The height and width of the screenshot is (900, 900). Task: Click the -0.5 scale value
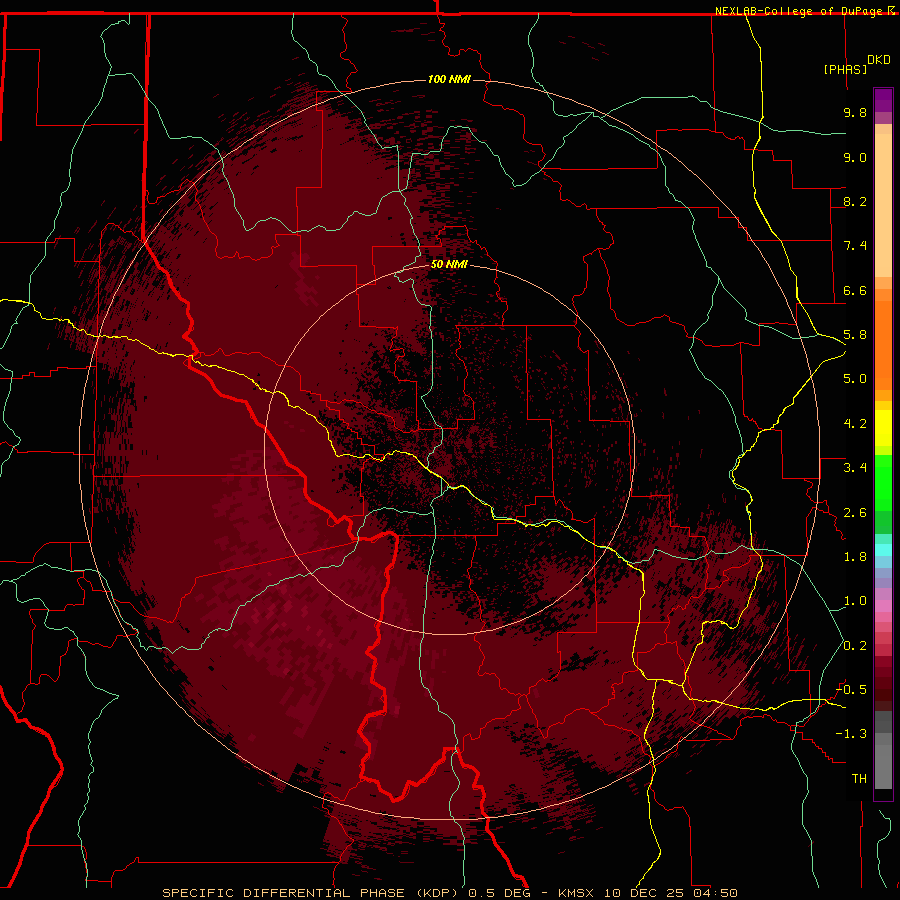(x=851, y=690)
